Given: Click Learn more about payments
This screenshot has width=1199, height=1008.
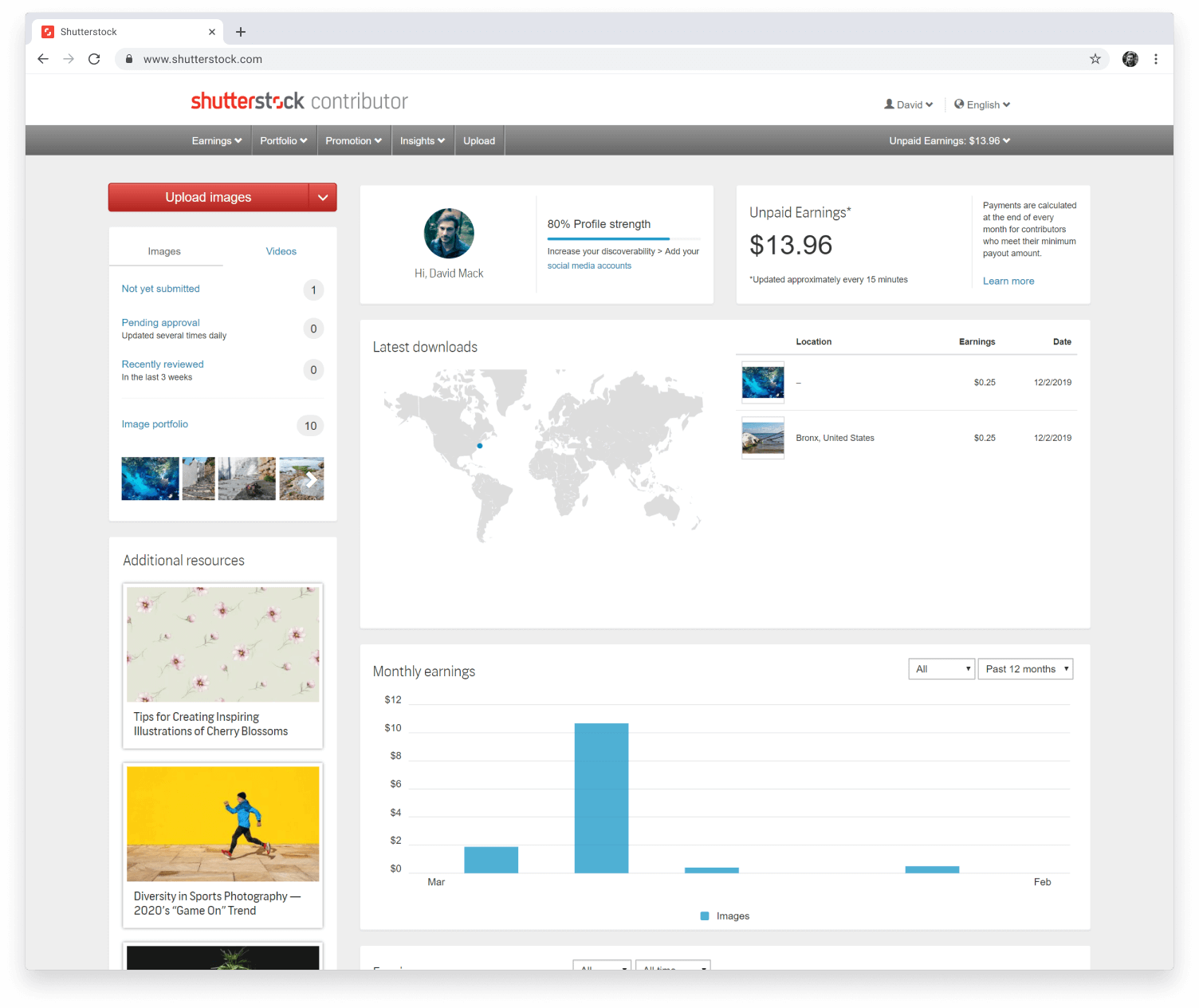Looking at the screenshot, I should point(1008,281).
